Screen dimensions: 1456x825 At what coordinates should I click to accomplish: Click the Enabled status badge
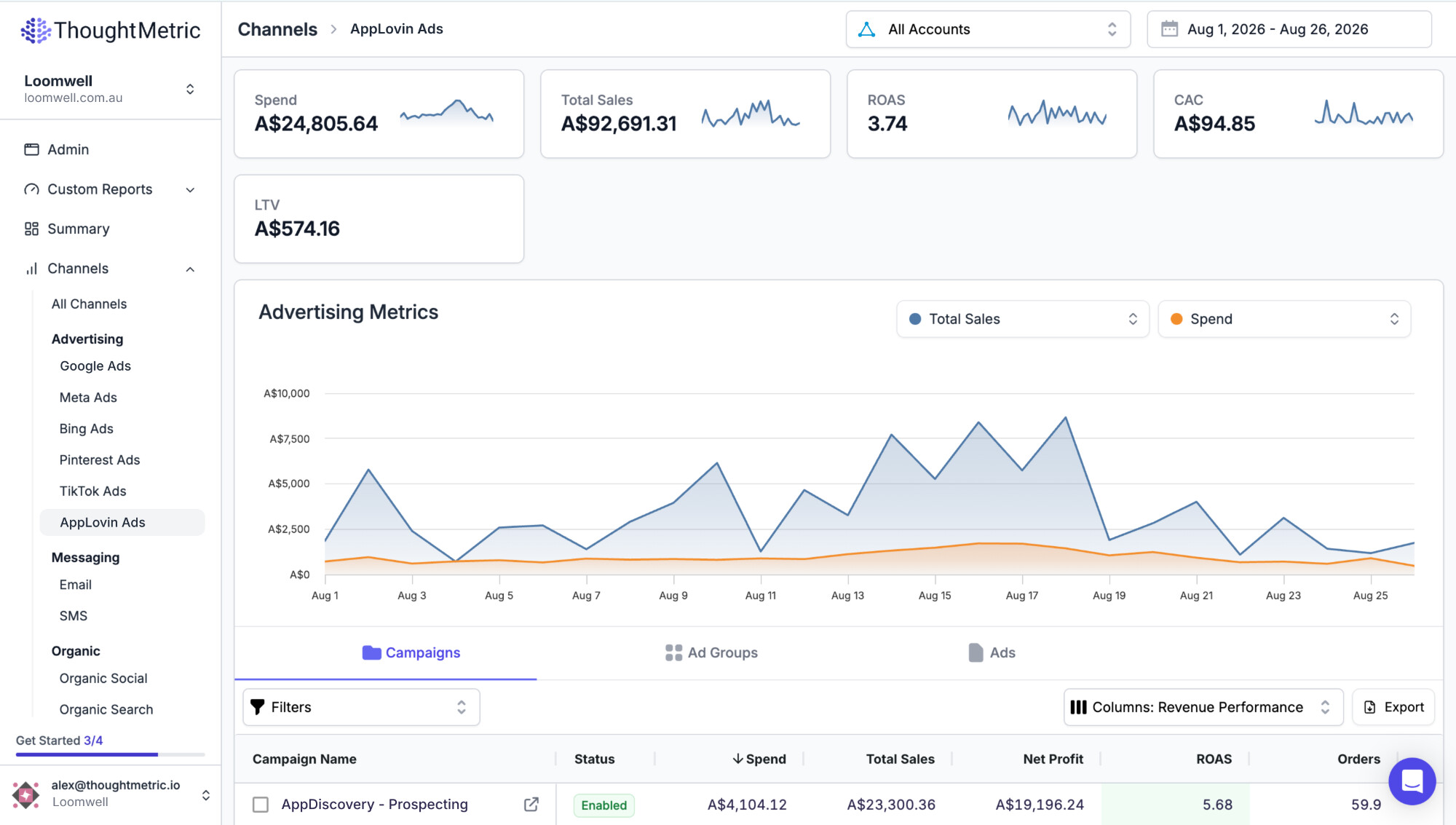tap(604, 805)
